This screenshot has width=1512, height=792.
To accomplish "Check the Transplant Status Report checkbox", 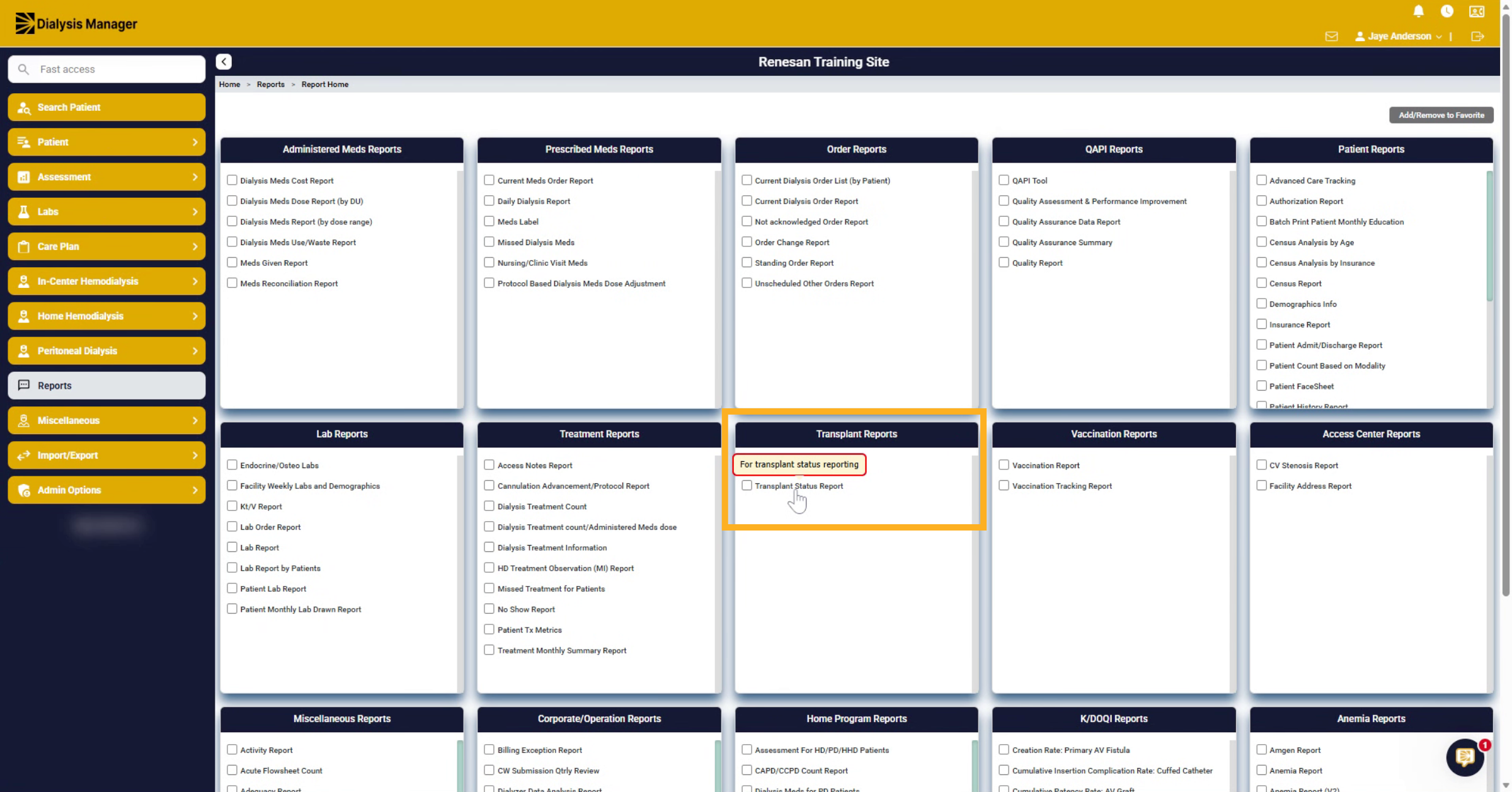I will 747,486.
